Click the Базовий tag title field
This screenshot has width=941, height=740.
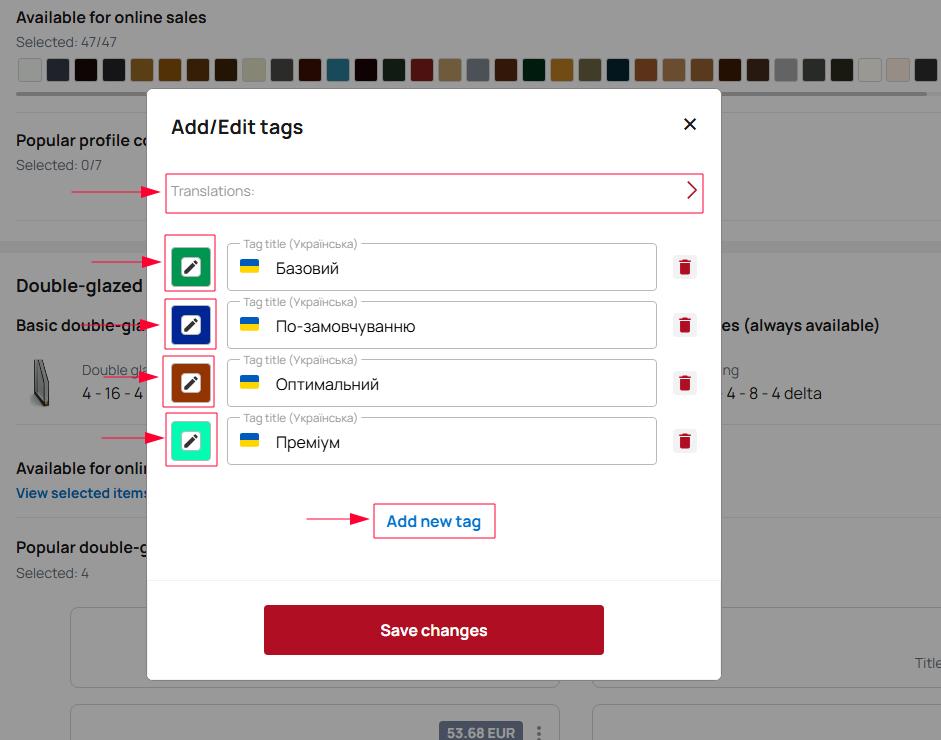coord(460,268)
